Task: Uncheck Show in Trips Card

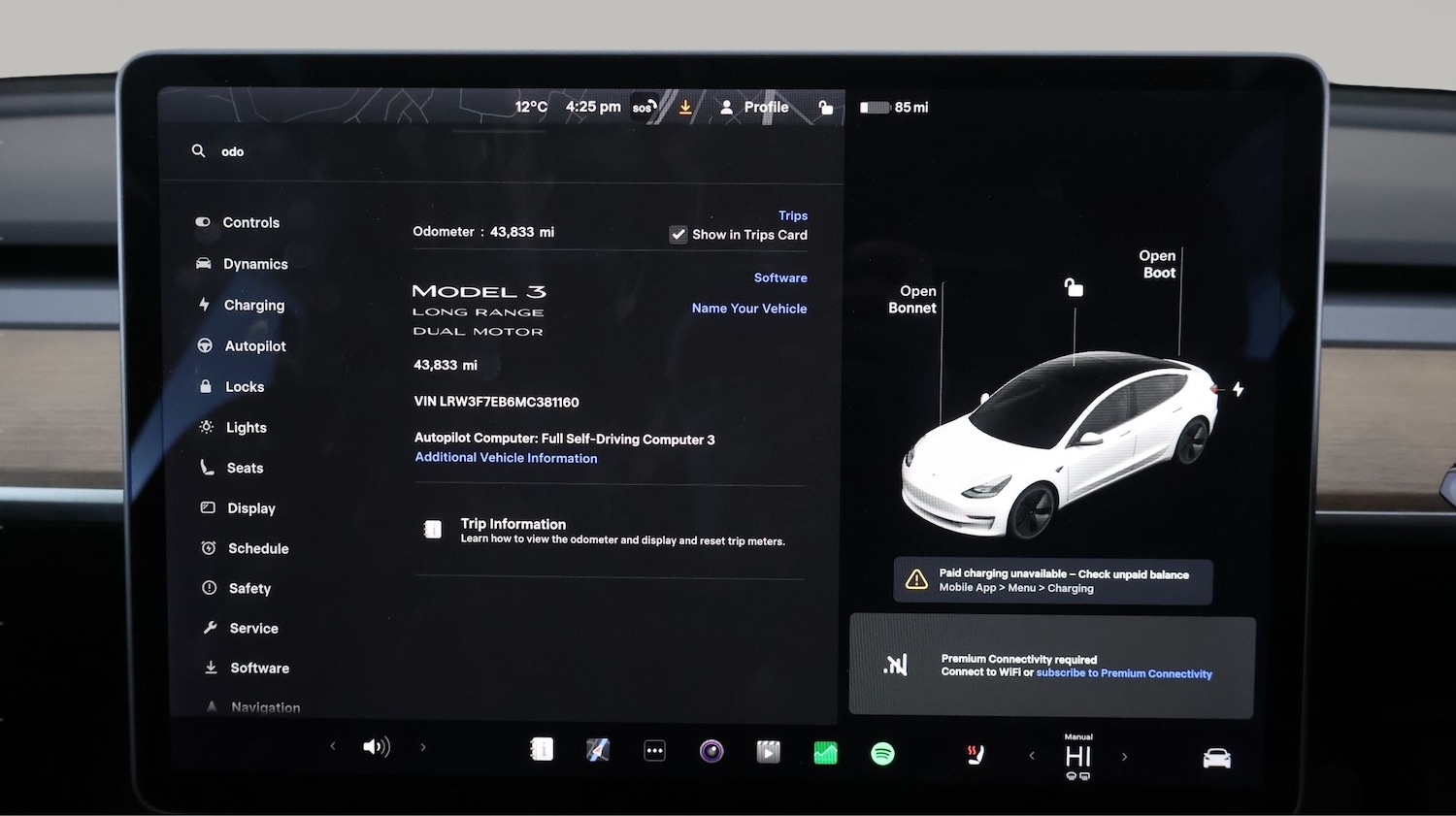Action: (678, 234)
